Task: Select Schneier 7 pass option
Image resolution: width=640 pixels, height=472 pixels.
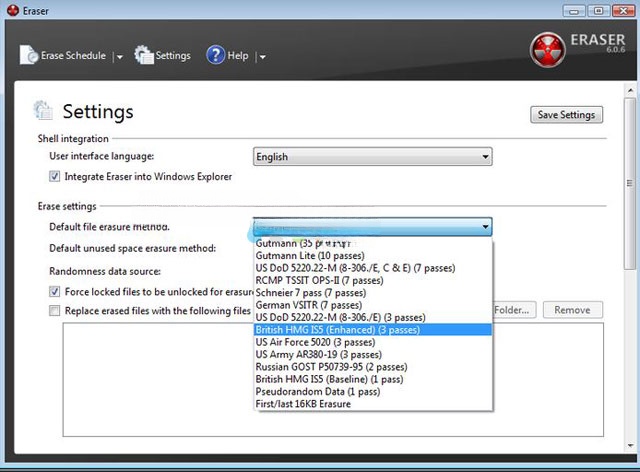Action: [x=373, y=293]
